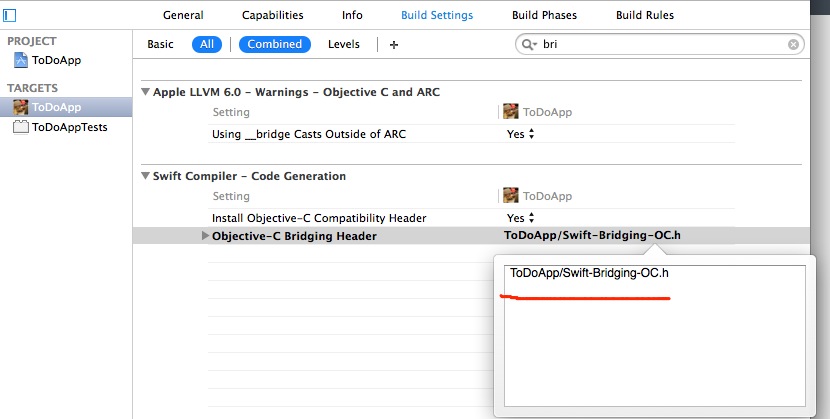Click ToDoApp column icon in Swift Compiler section
The height and width of the screenshot is (419, 830).
511,196
